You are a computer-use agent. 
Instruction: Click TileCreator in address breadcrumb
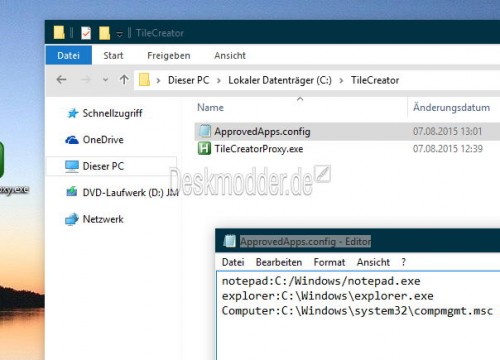click(375, 80)
